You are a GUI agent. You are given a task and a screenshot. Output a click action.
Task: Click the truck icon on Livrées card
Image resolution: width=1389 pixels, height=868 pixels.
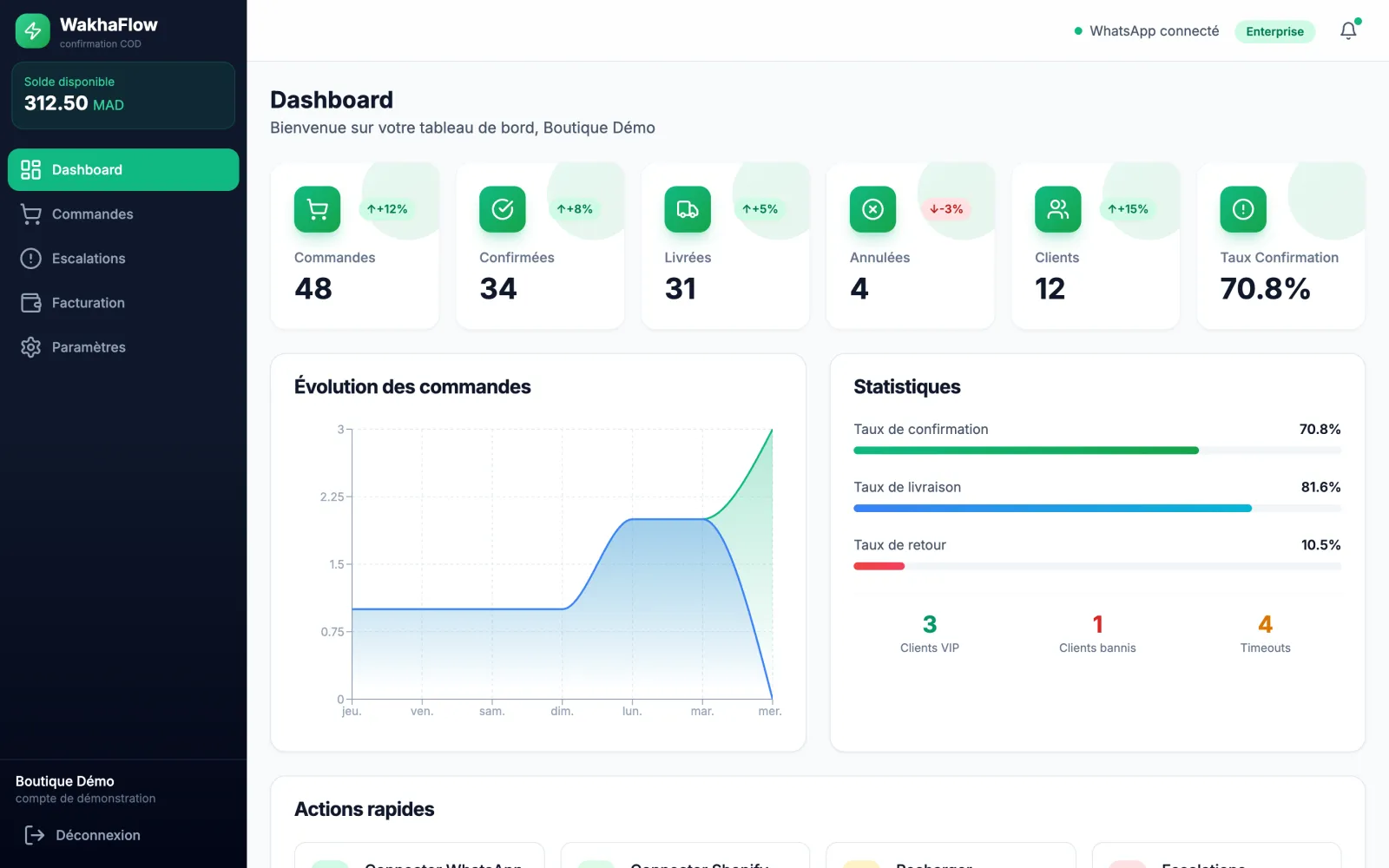click(x=688, y=209)
